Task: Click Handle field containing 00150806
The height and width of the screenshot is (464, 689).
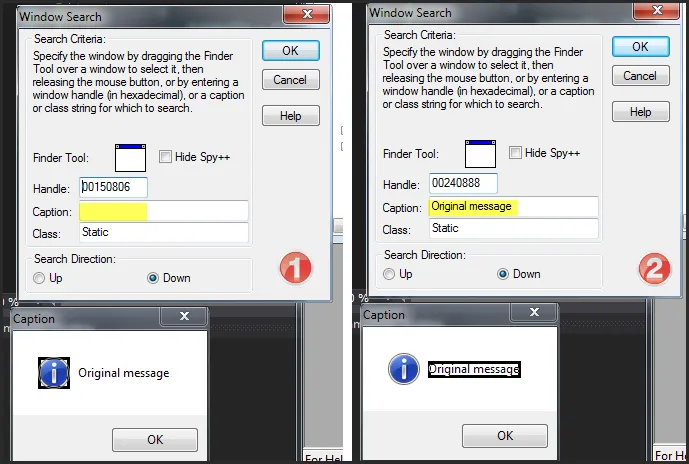Action: coord(113,188)
